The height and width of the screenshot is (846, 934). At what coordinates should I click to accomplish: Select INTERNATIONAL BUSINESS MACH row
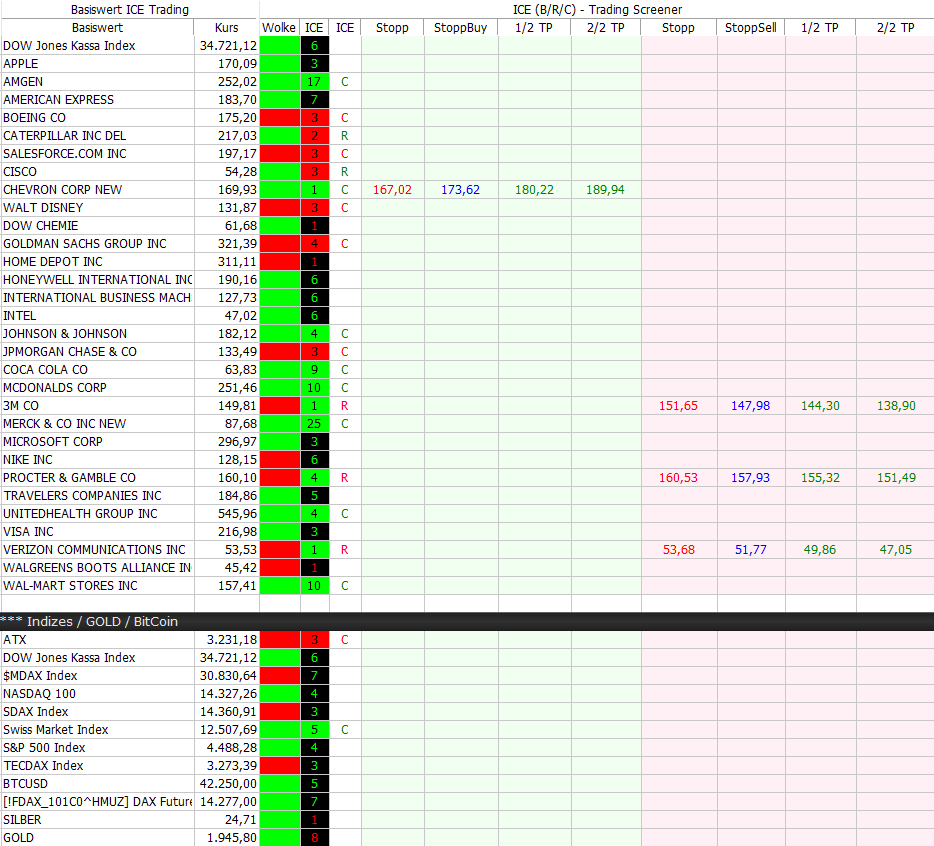[x=97, y=298]
